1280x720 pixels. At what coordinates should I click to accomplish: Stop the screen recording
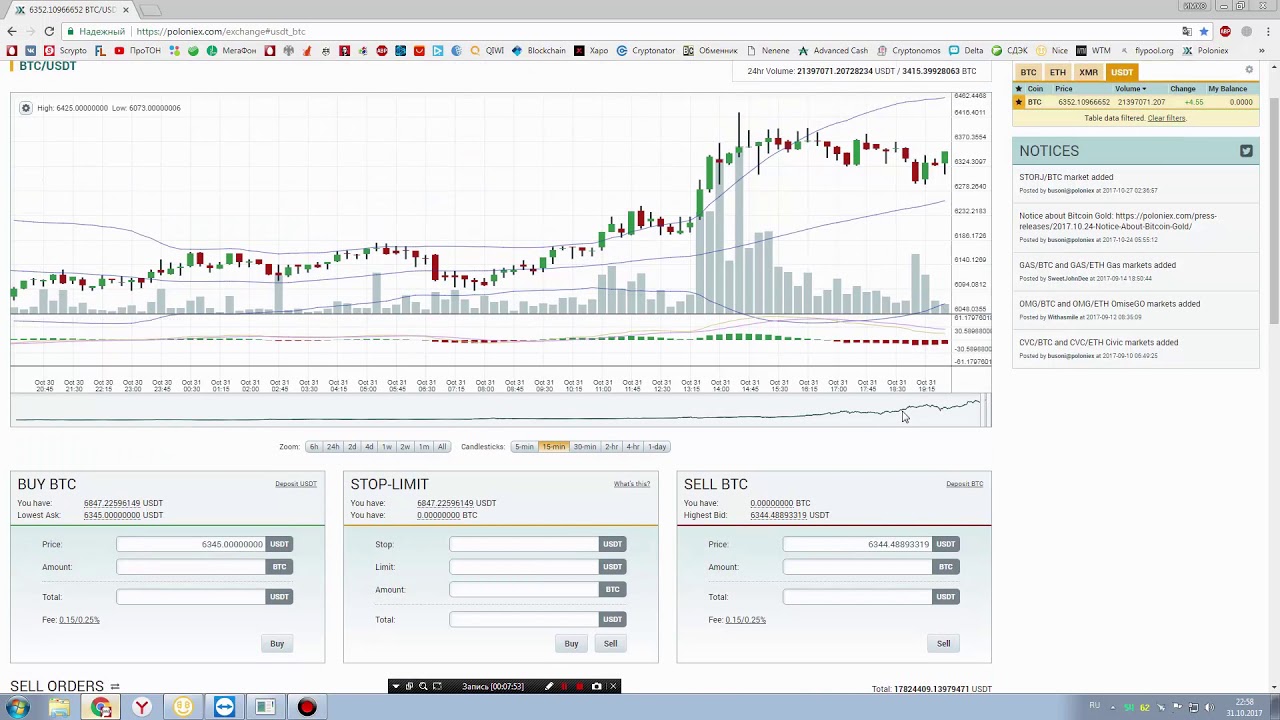point(580,686)
